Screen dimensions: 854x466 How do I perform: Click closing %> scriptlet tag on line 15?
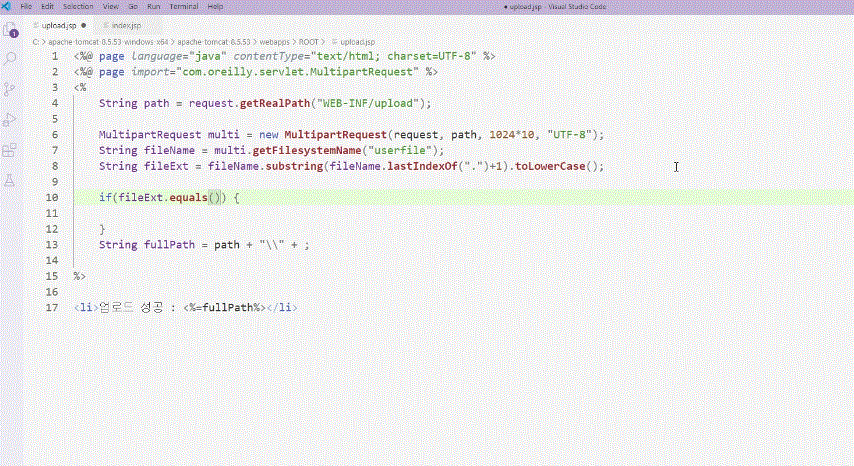(x=80, y=277)
